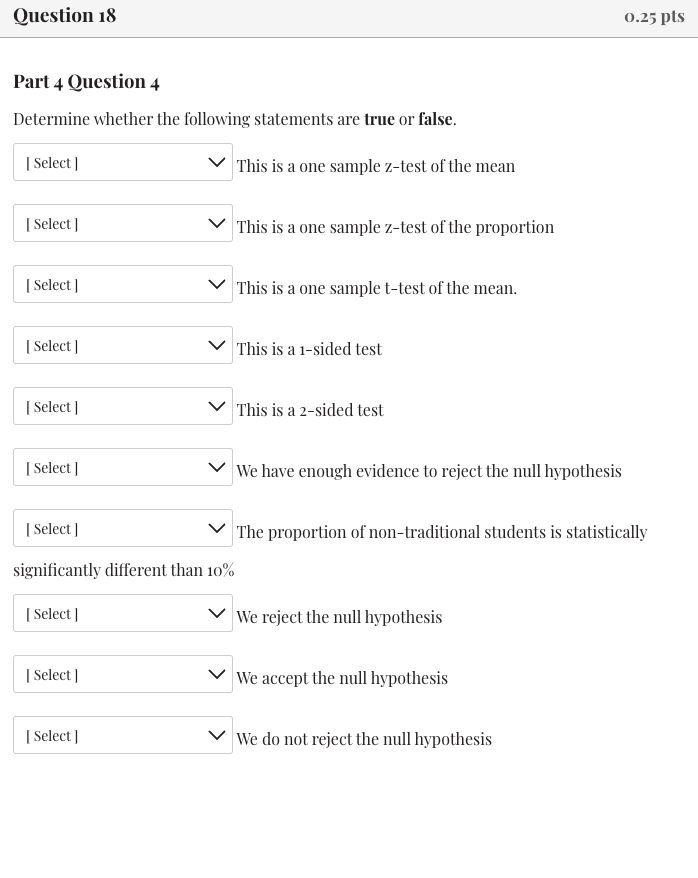Click the bold word true in the instructions
The image size is (698, 878).
tap(379, 119)
